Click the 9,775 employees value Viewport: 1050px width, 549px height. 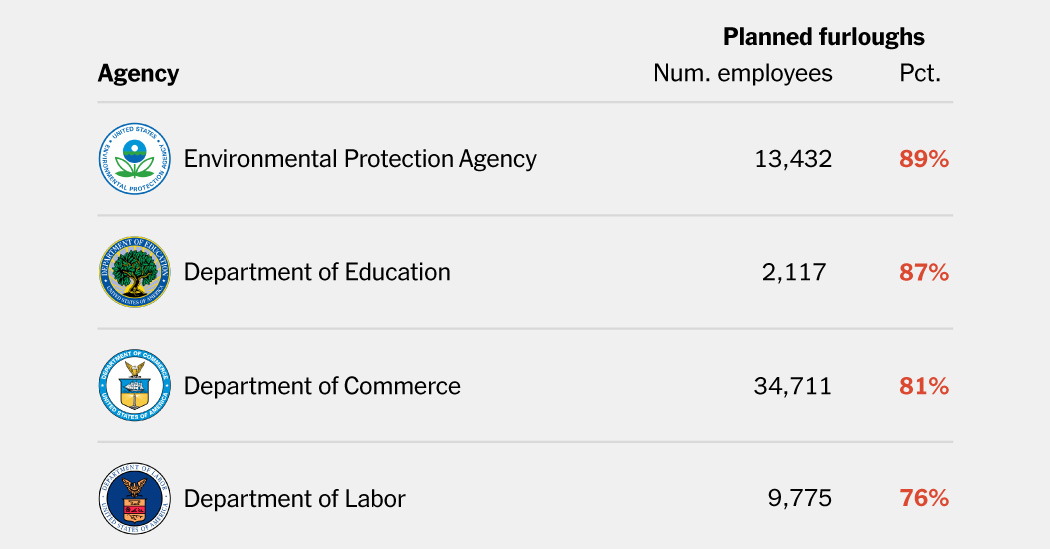(x=800, y=498)
